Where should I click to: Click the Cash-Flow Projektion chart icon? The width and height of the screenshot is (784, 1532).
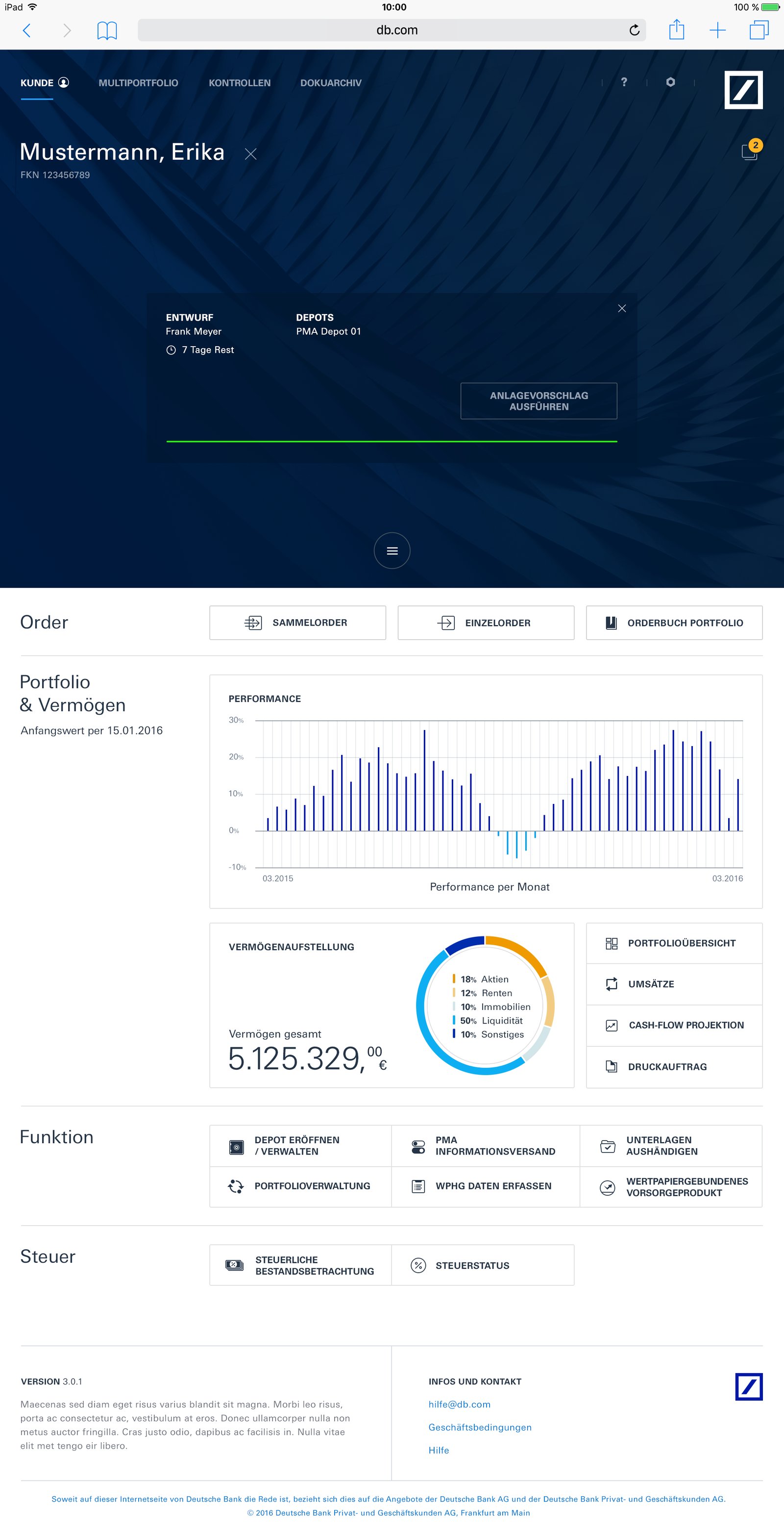[611, 1025]
